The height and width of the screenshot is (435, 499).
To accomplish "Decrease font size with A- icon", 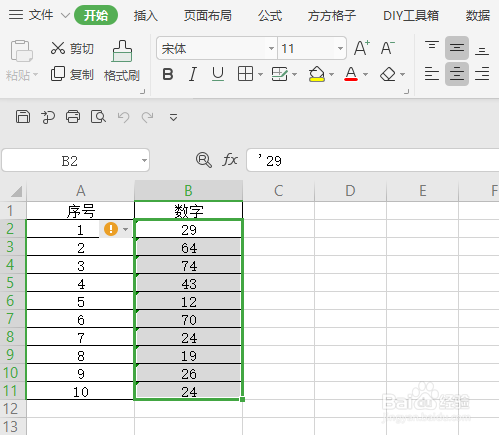I will [x=387, y=49].
